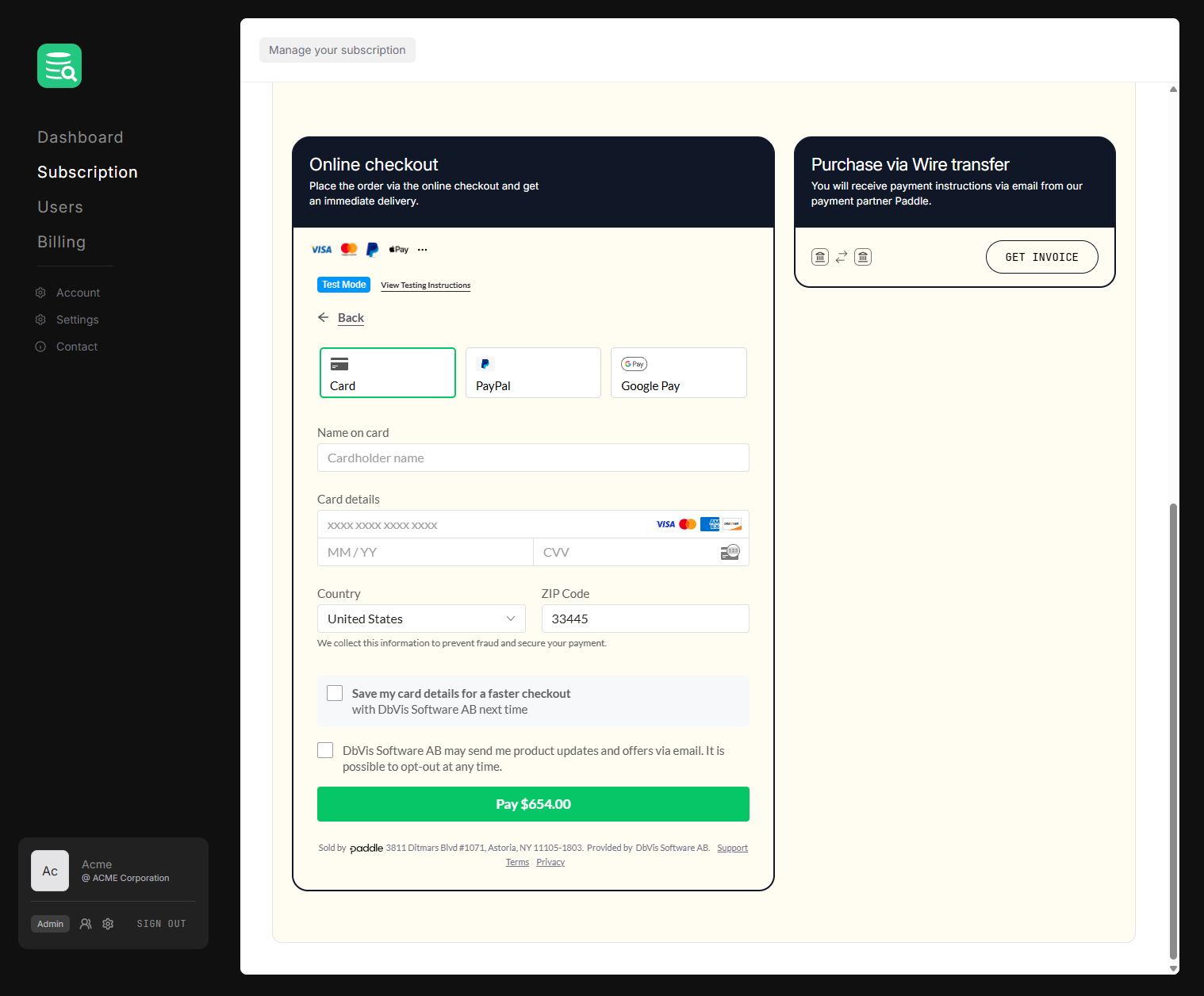Open the Dashboard page
The width and height of the screenshot is (1204, 996).
coord(80,137)
